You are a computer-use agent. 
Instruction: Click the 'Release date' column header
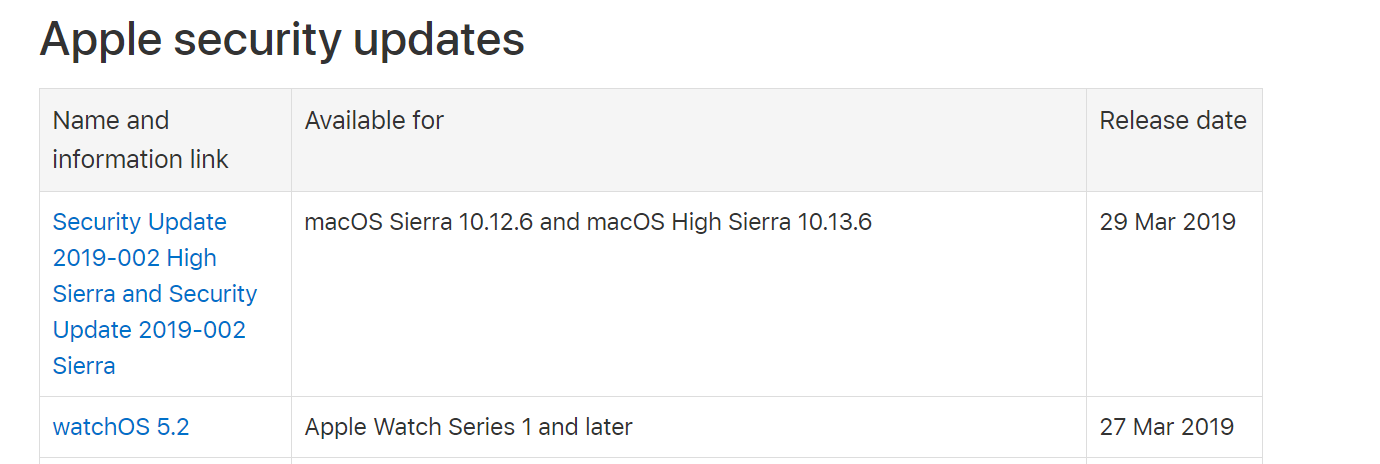click(1172, 121)
